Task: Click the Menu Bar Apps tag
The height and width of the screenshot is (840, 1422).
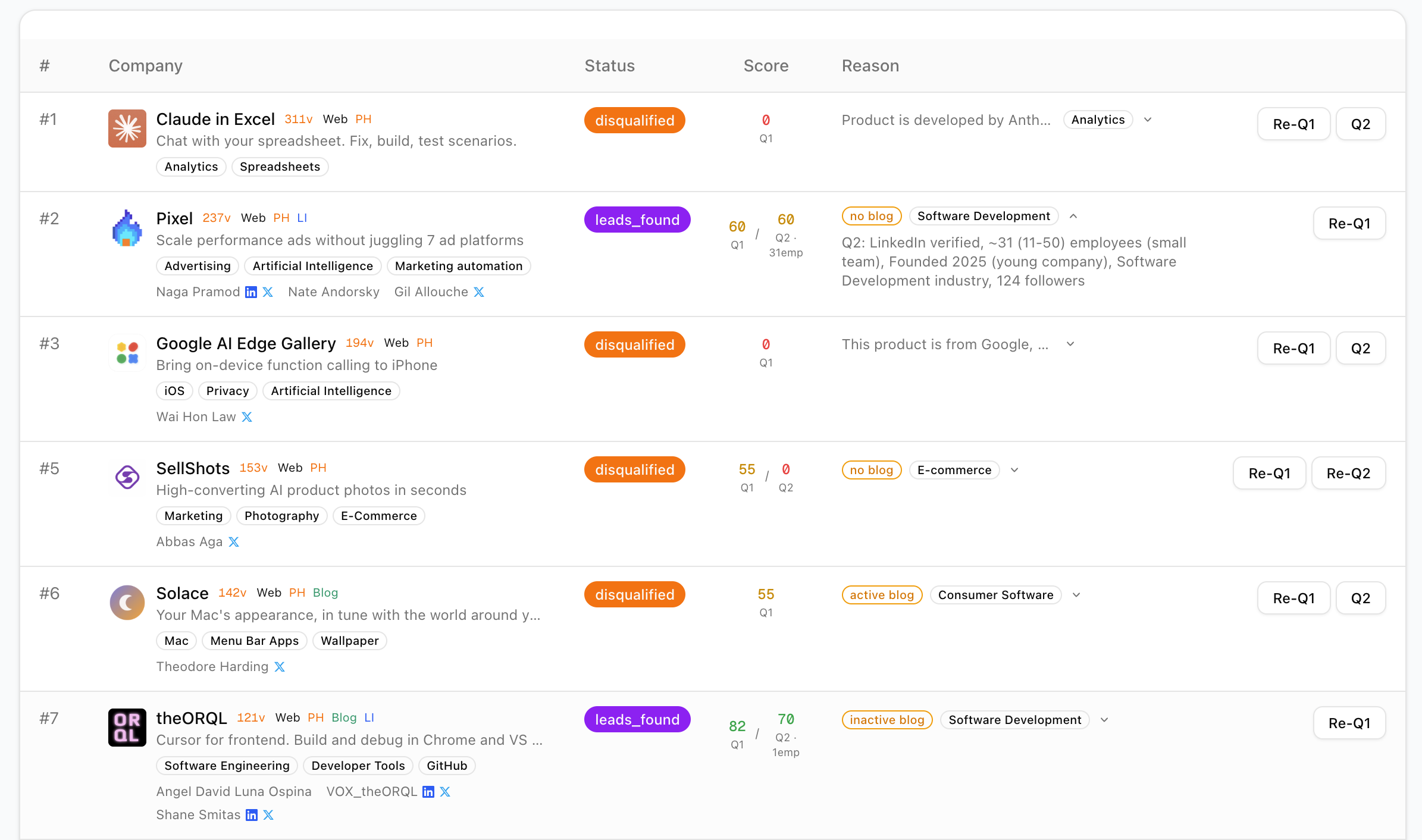Action: (255, 641)
